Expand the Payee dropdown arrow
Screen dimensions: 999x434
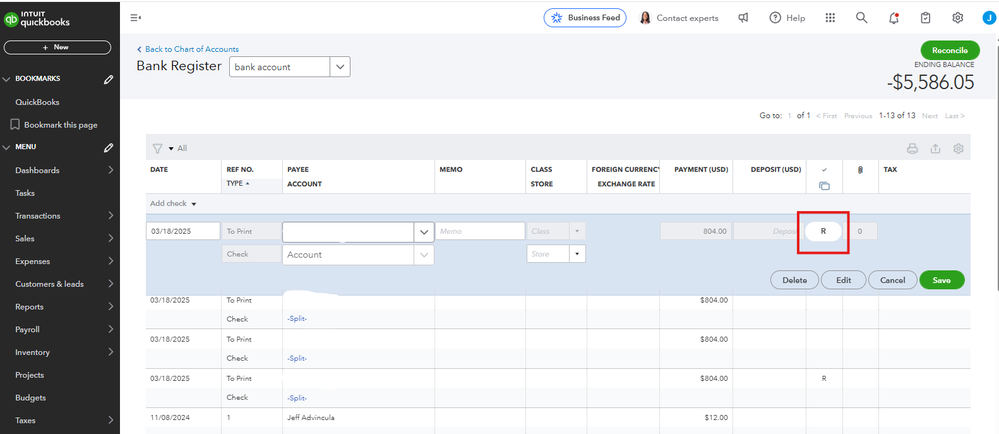pos(424,232)
